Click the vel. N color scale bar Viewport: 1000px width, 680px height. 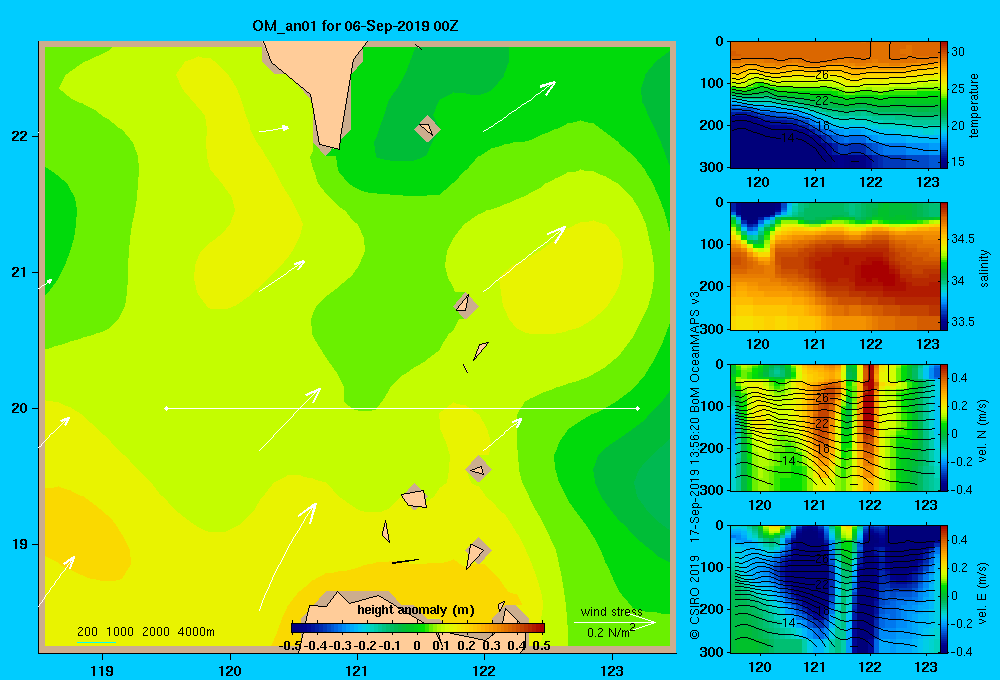[944, 427]
